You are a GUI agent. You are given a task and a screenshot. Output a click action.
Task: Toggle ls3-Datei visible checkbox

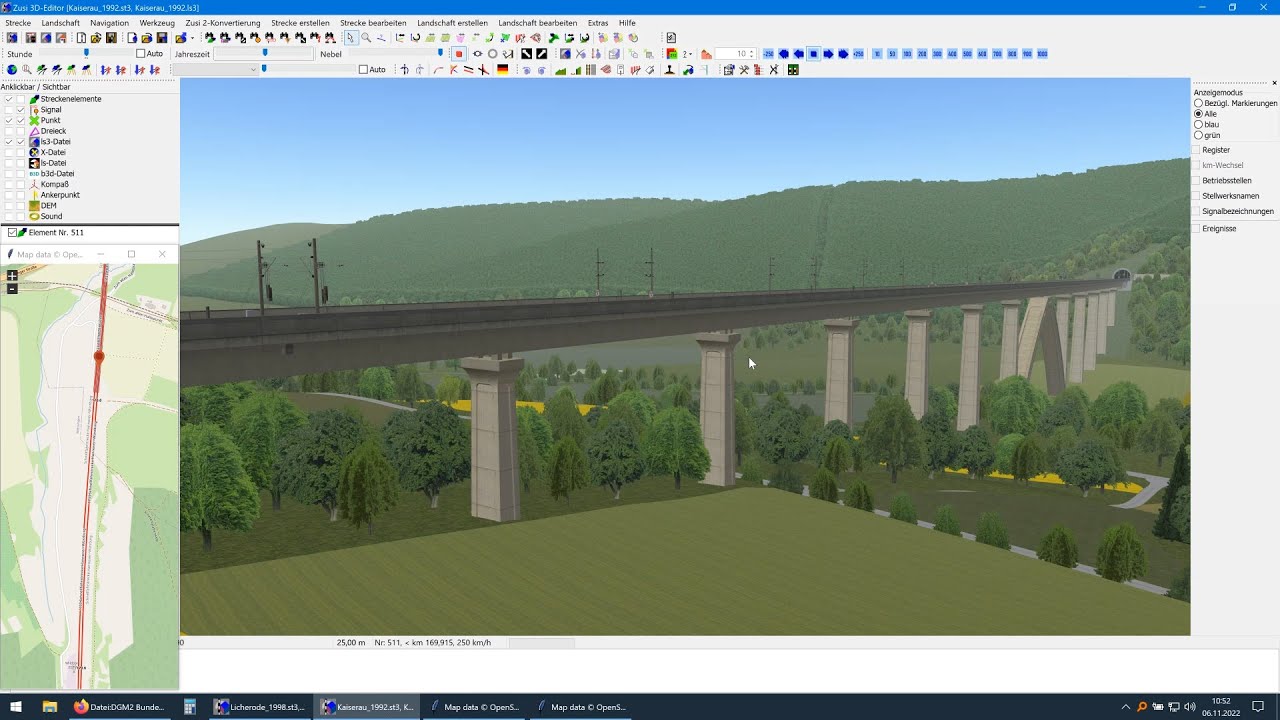pos(21,142)
